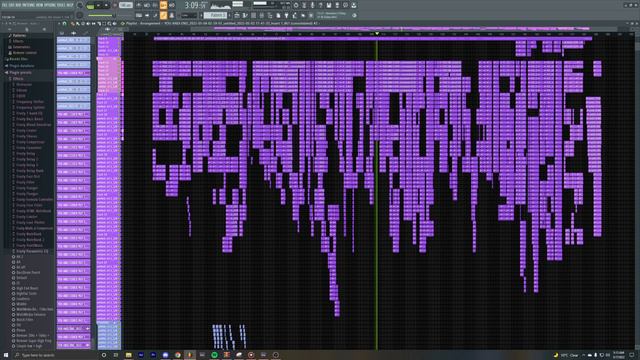Click the taskbar search box

pyautogui.click(x=57, y=355)
